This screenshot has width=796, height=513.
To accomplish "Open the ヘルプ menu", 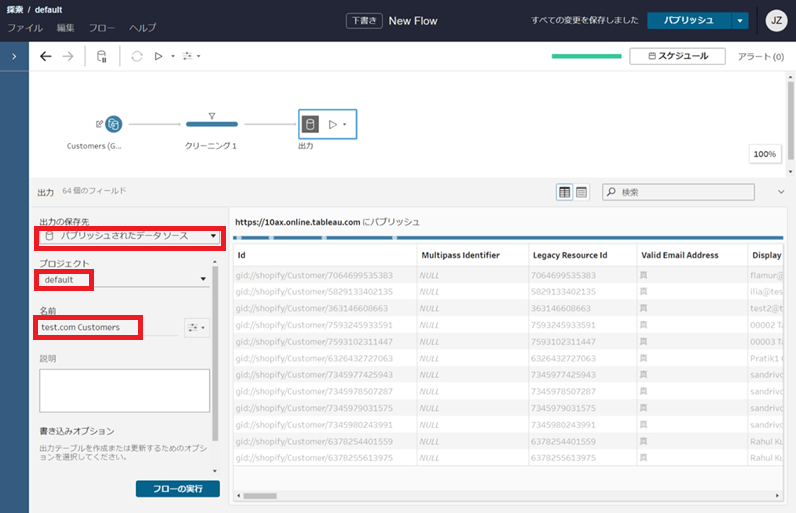I will click(x=143, y=28).
